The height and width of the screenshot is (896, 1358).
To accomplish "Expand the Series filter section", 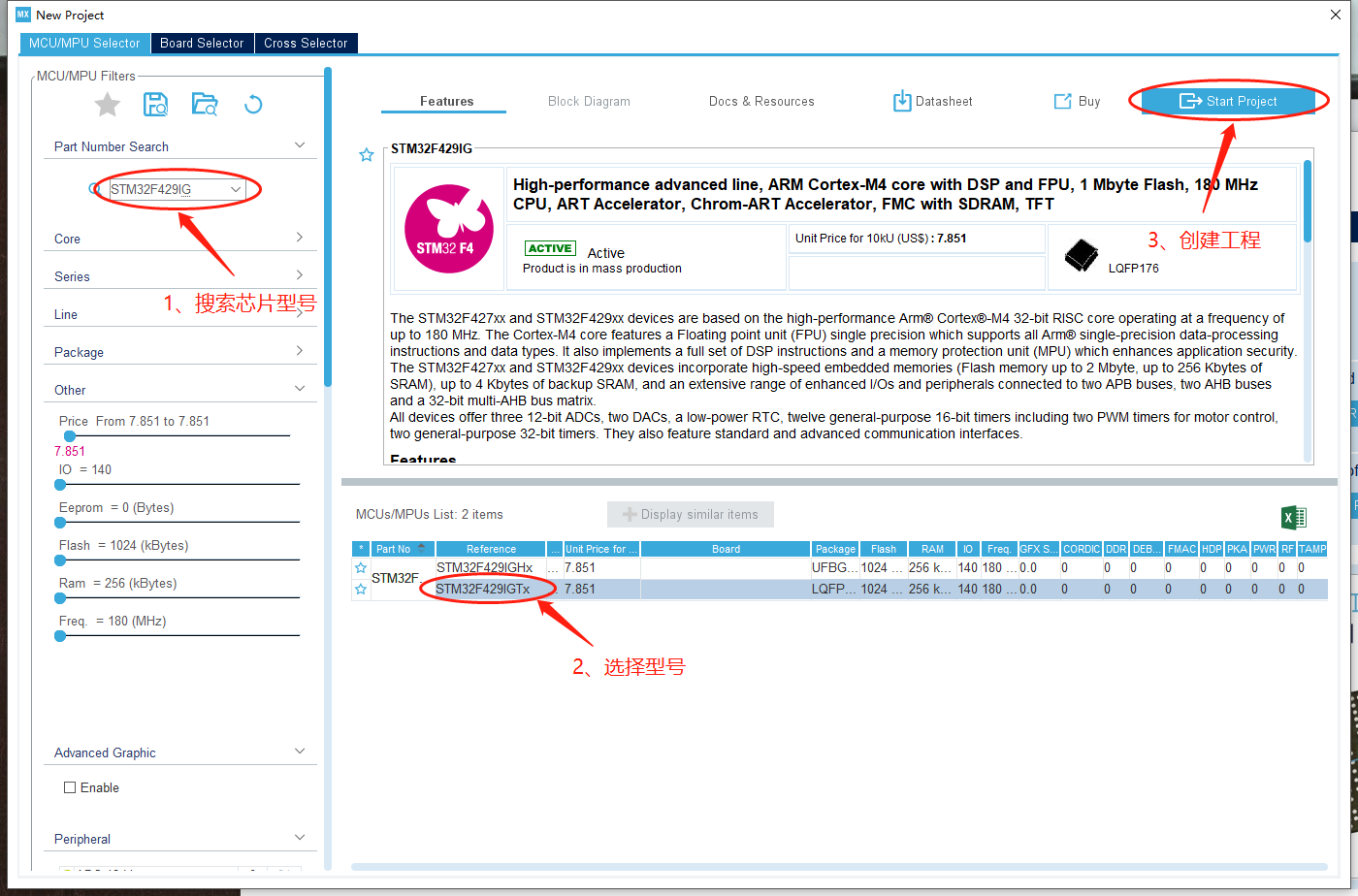I will pyautogui.click(x=300, y=275).
